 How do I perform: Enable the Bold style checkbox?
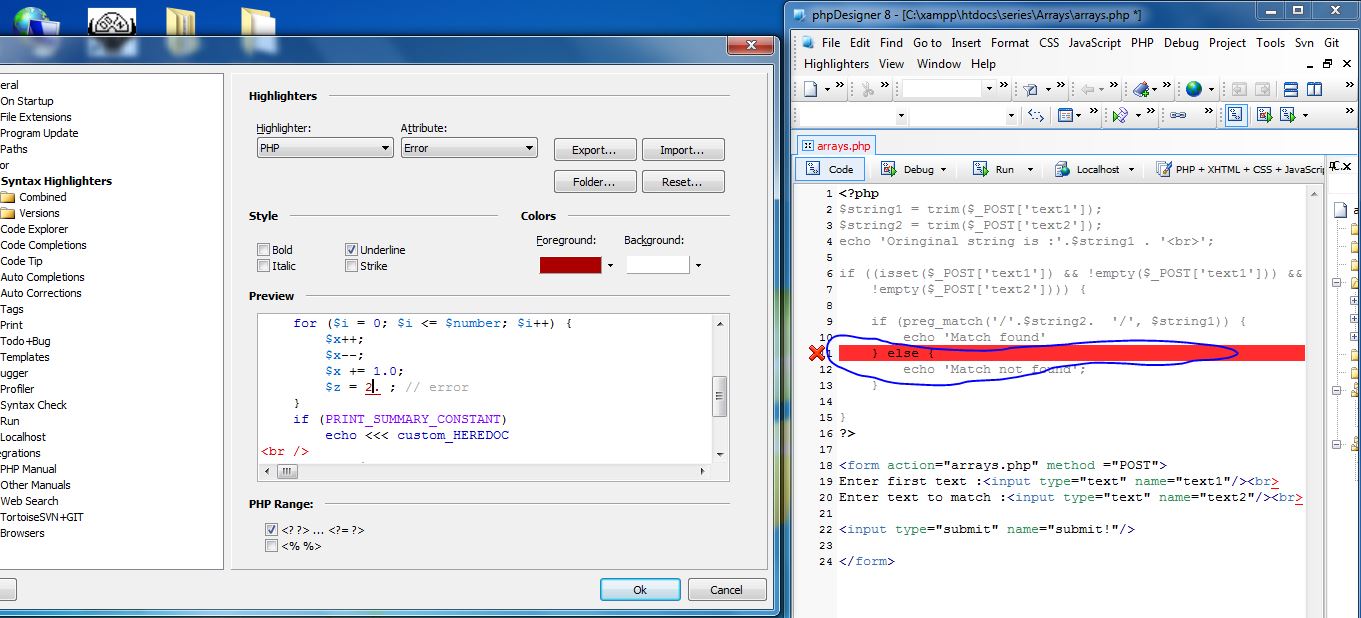coord(263,250)
